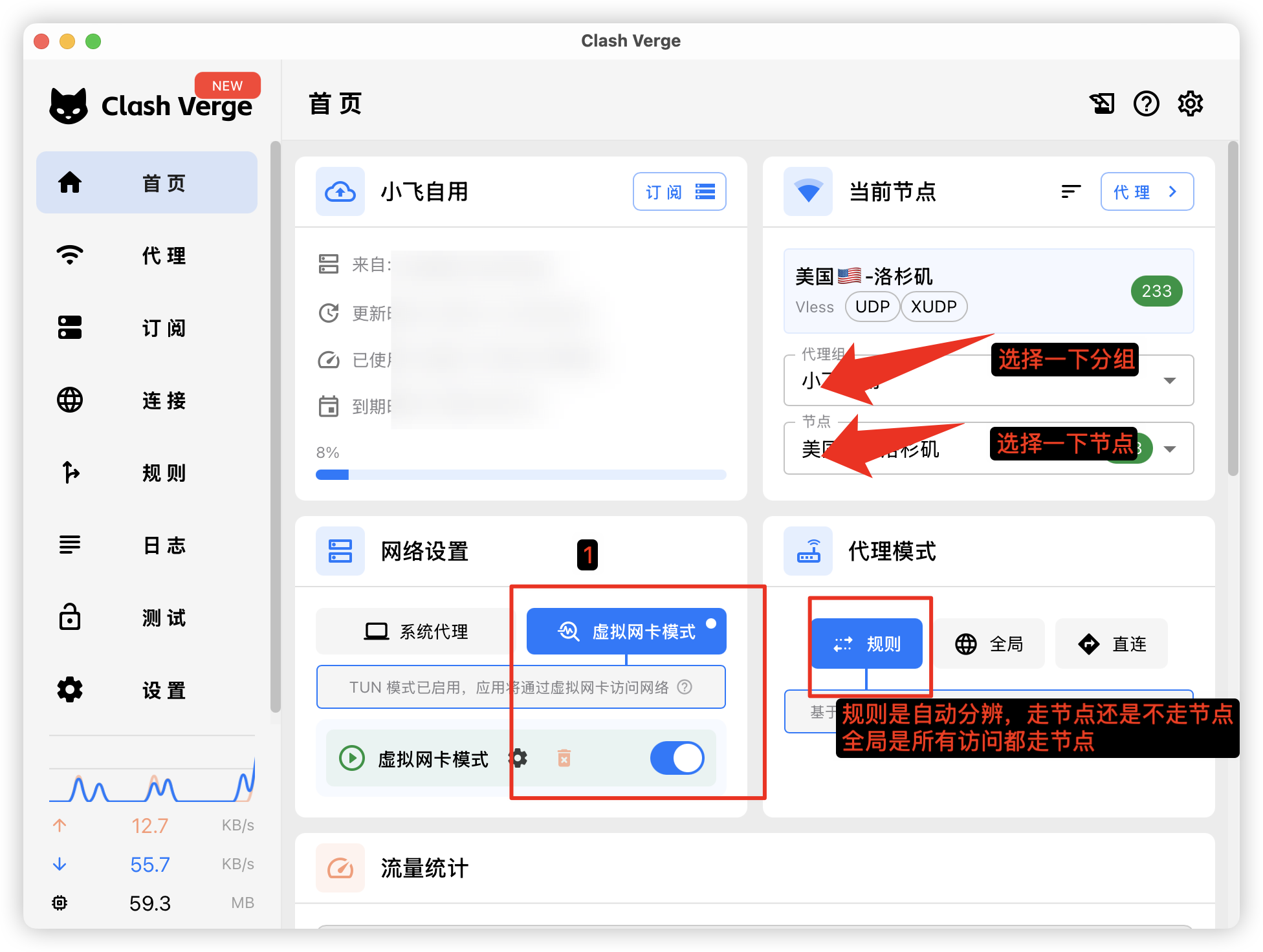Select the 直连 proxy mode
Screen dimensions: 1263x952
[1112, 644]
